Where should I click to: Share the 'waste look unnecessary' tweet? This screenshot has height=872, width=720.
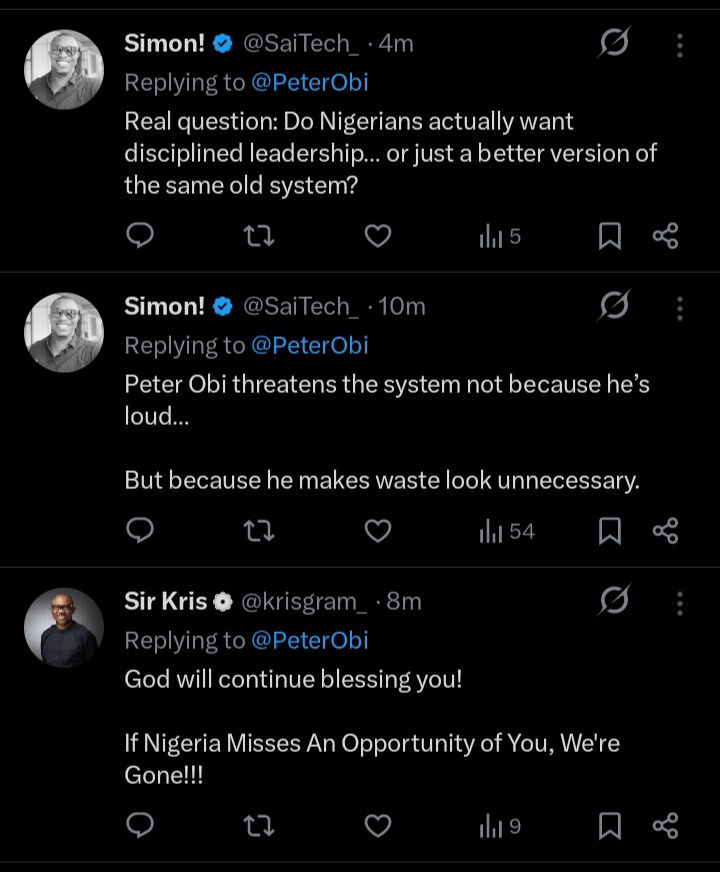[x=666, y=531]
